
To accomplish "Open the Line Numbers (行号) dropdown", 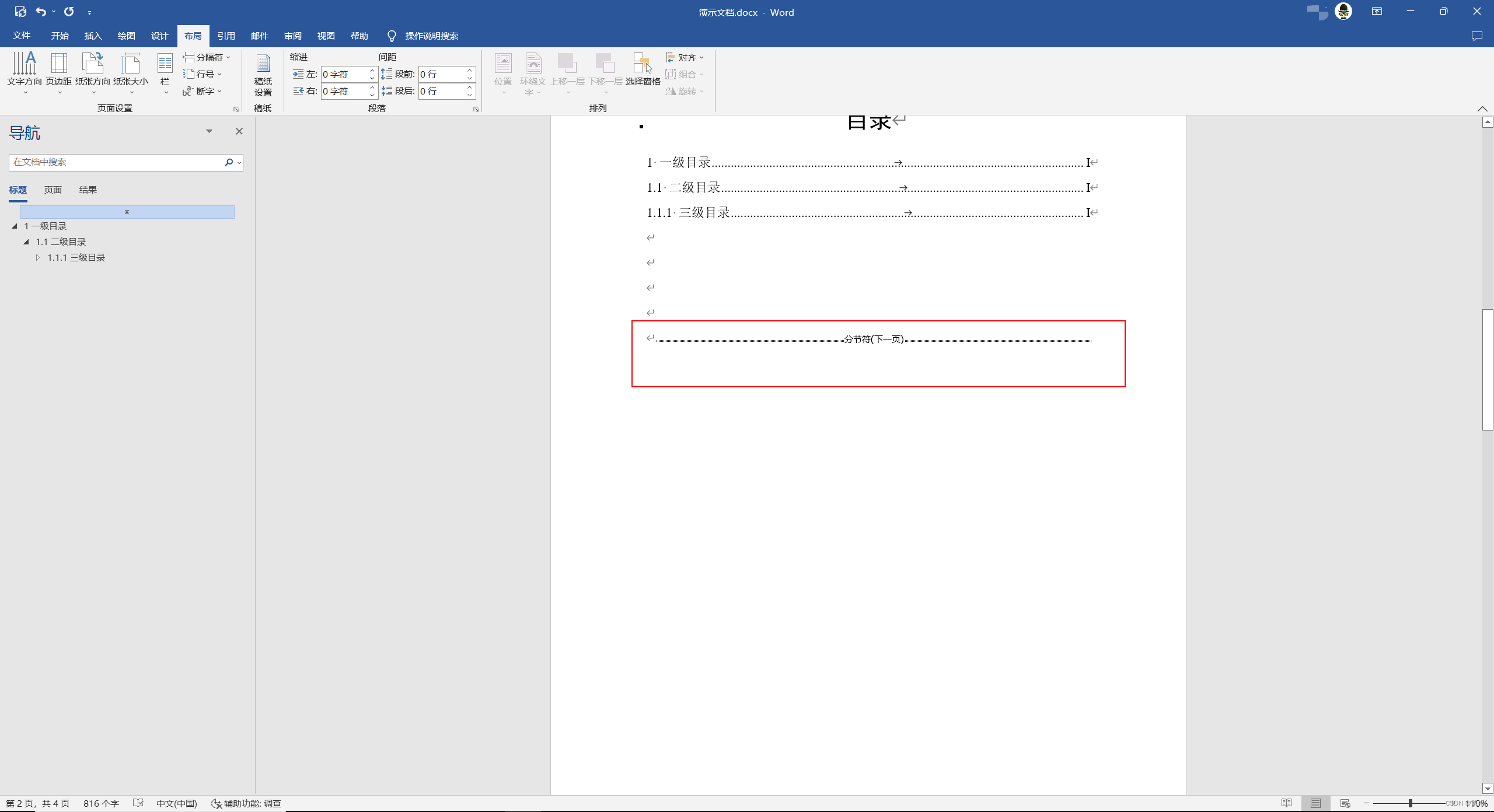I will point(203,74).
